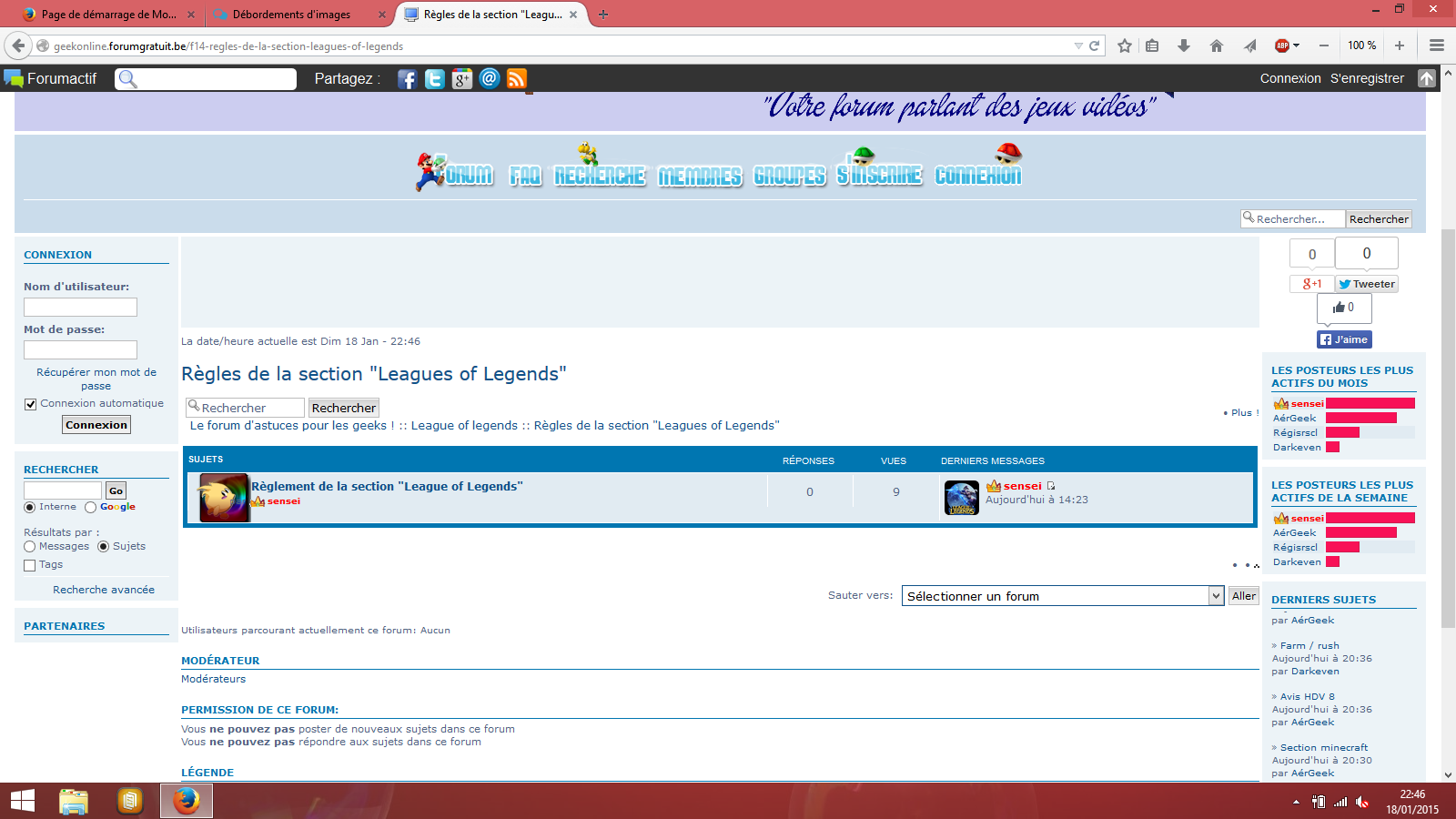Select the Règles de la section tab
The height and width of the screenshot is (819, 1456).
point(491,15)
